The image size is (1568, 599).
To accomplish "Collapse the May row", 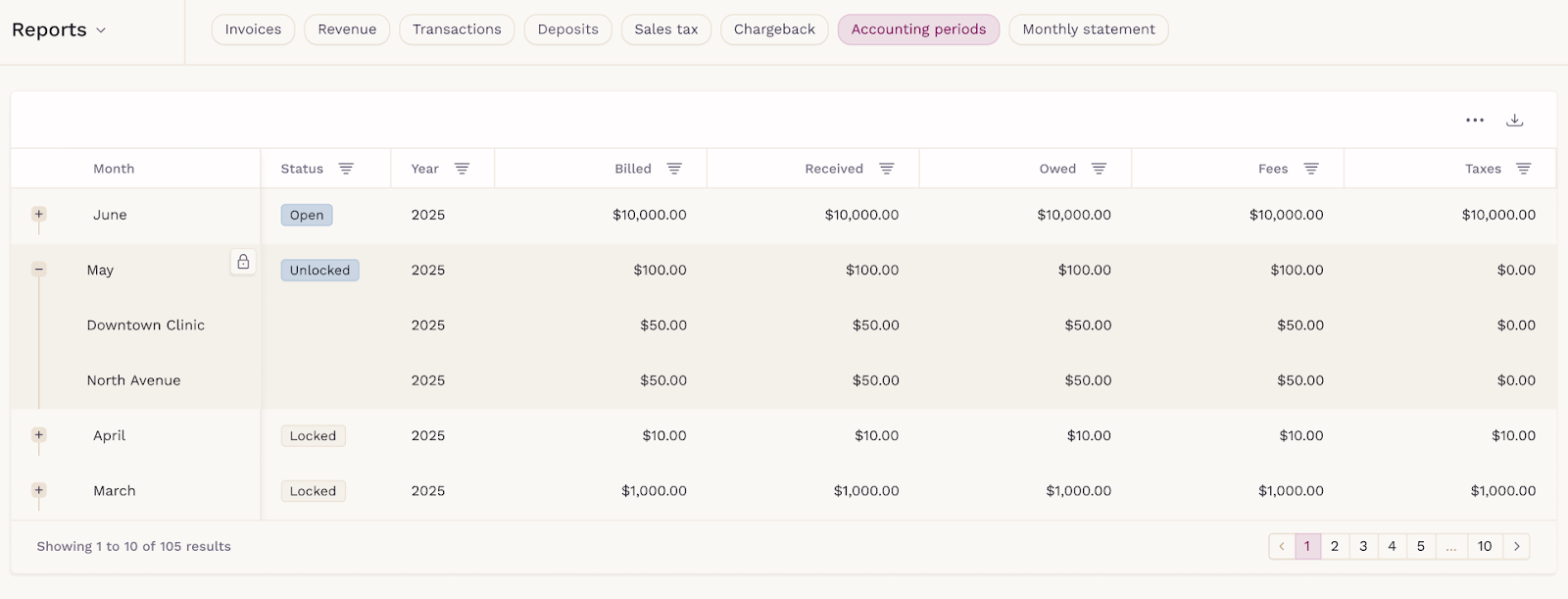I will point(39,269).
